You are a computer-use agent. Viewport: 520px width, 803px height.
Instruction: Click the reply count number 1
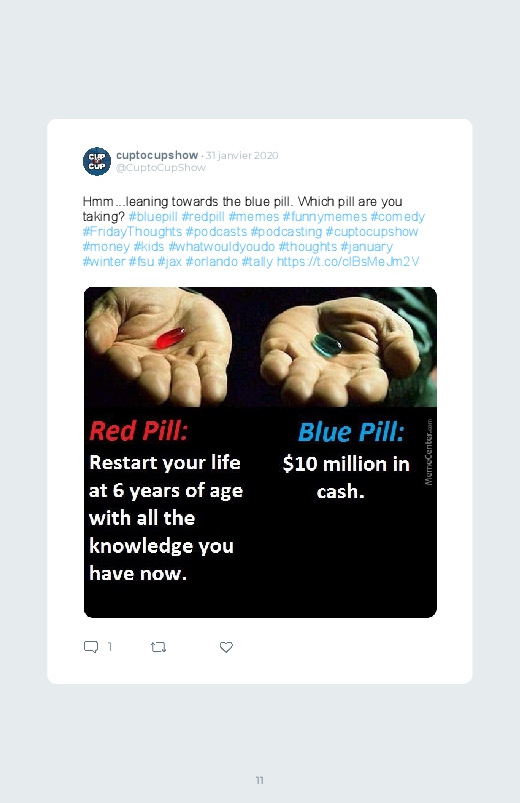110,647
